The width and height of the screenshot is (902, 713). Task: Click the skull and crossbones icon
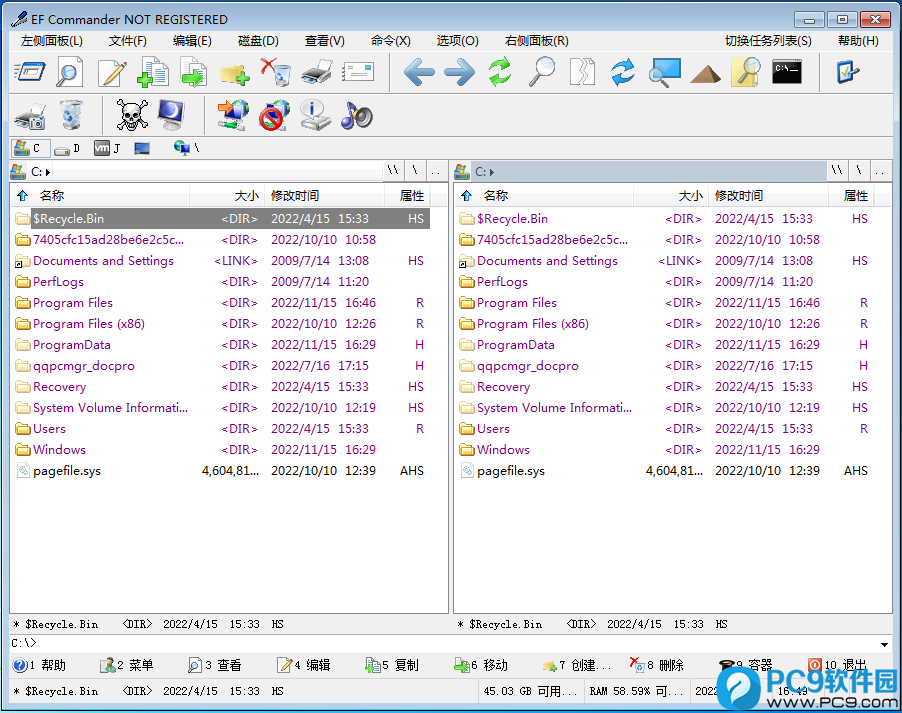pos(132,115)
